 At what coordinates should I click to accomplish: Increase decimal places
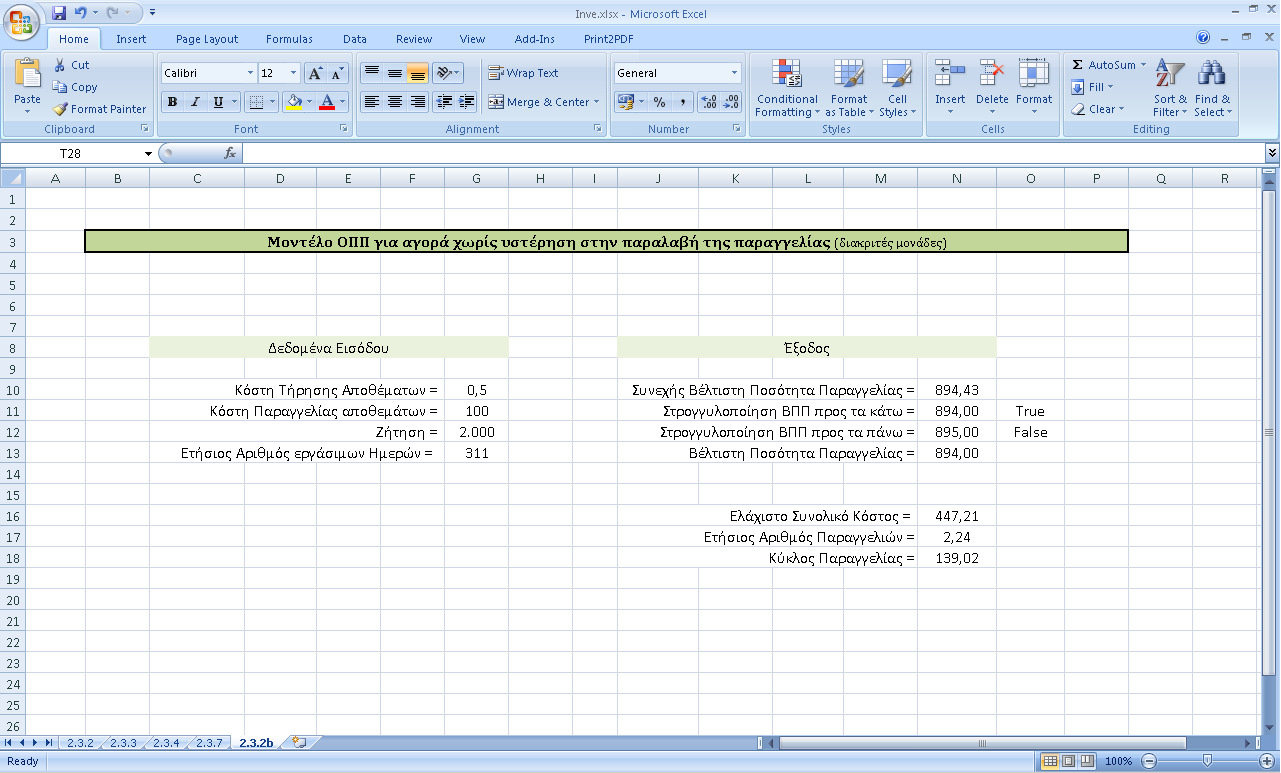(709, 102)
